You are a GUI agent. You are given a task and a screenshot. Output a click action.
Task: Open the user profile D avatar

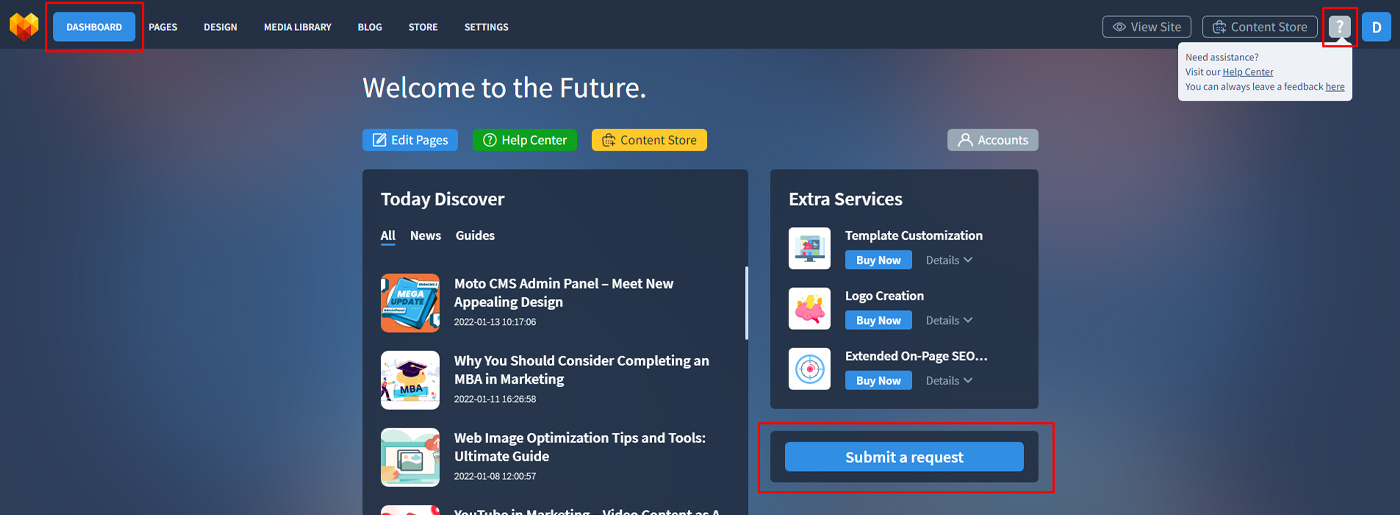click(1376, 27)
